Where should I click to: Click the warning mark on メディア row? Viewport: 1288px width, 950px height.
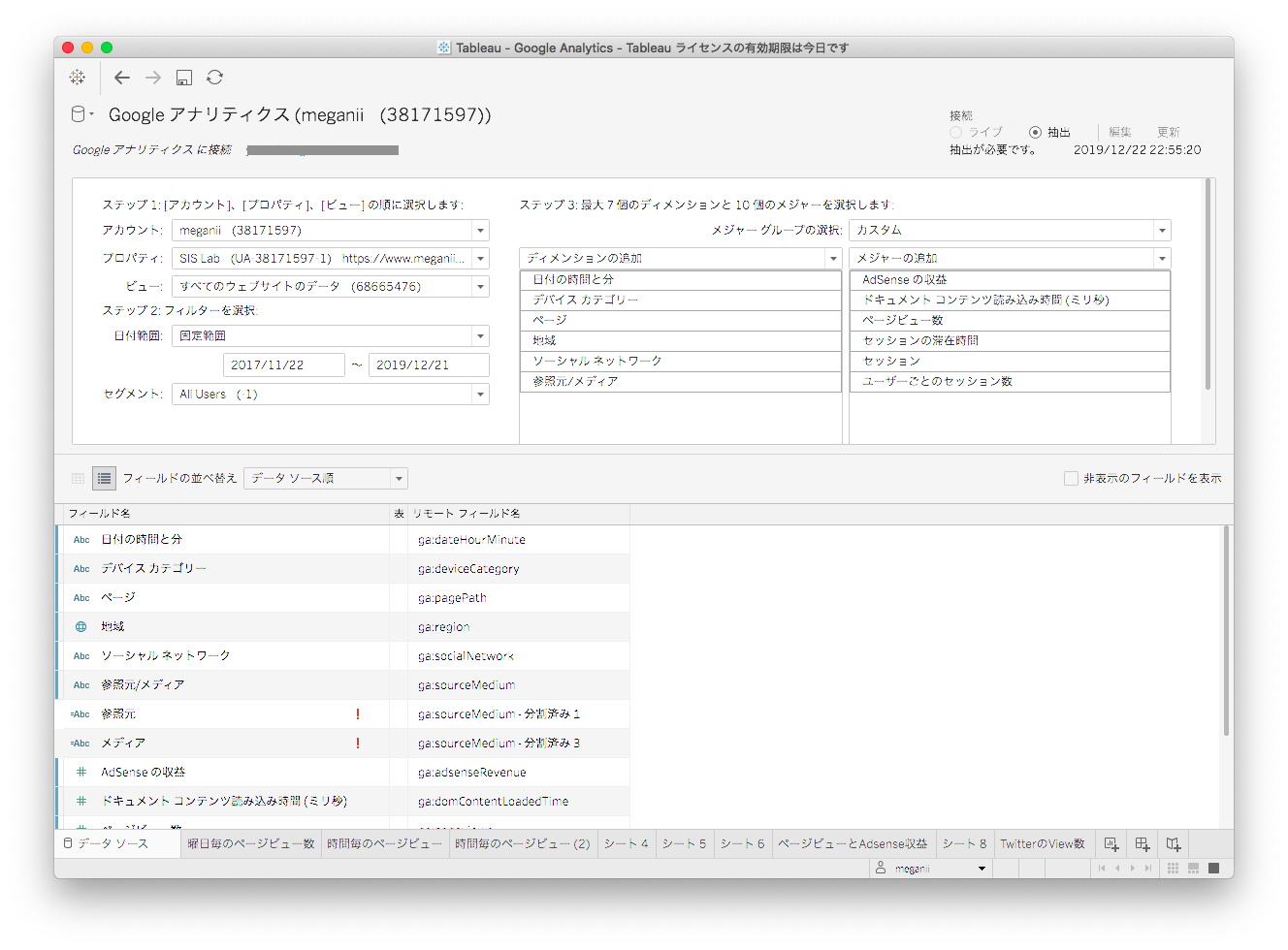click(358, 744)
